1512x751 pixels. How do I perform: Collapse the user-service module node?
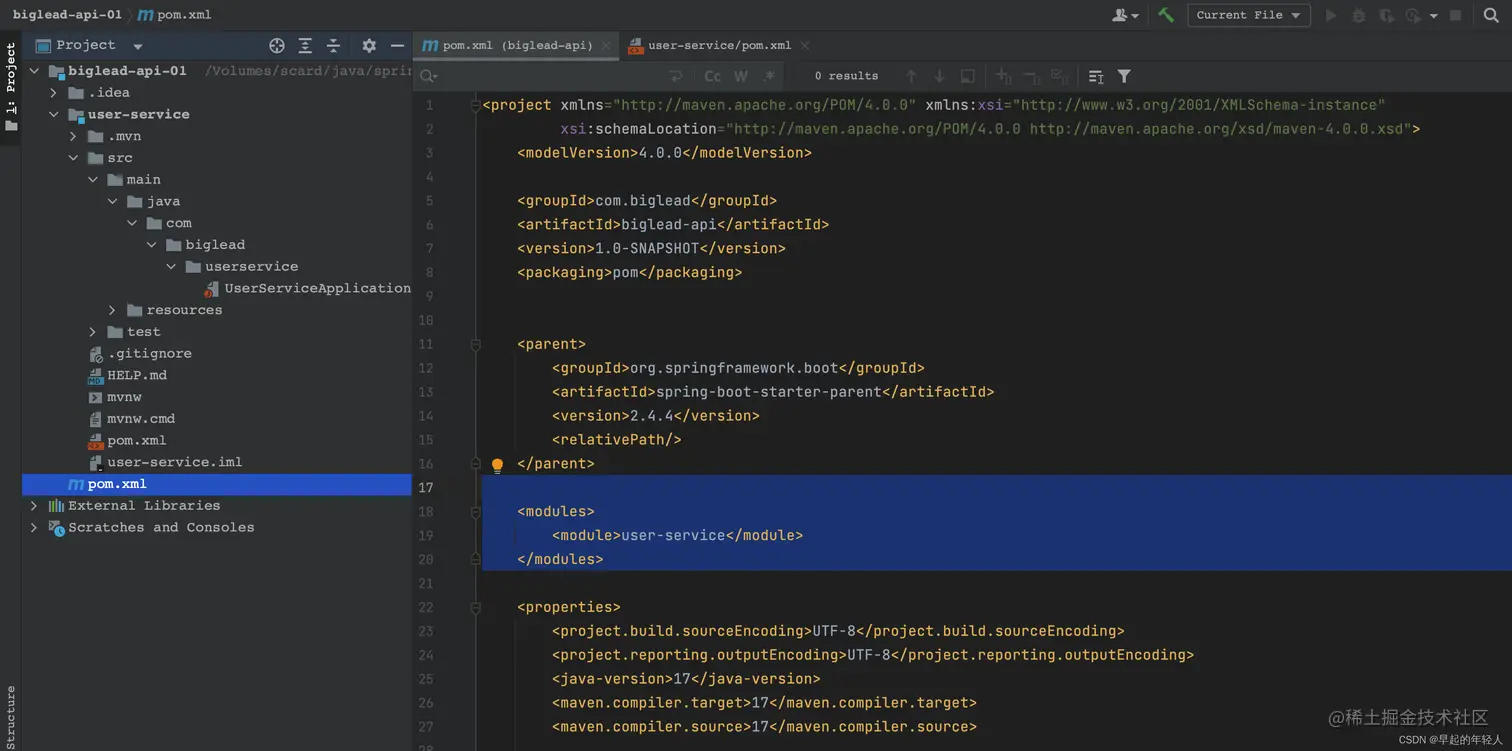coord(54,115)
